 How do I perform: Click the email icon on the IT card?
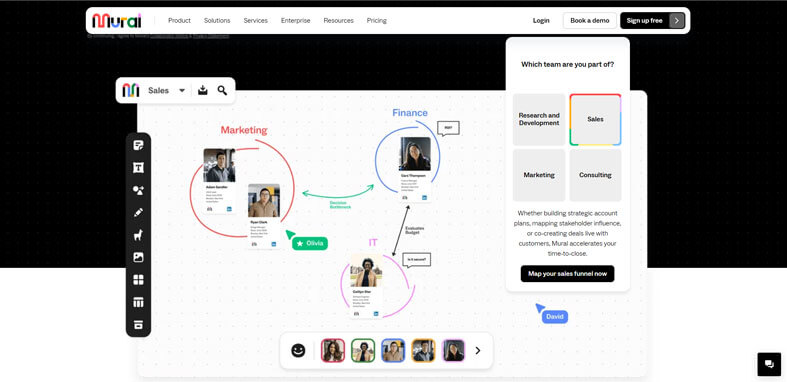point(356,314)
